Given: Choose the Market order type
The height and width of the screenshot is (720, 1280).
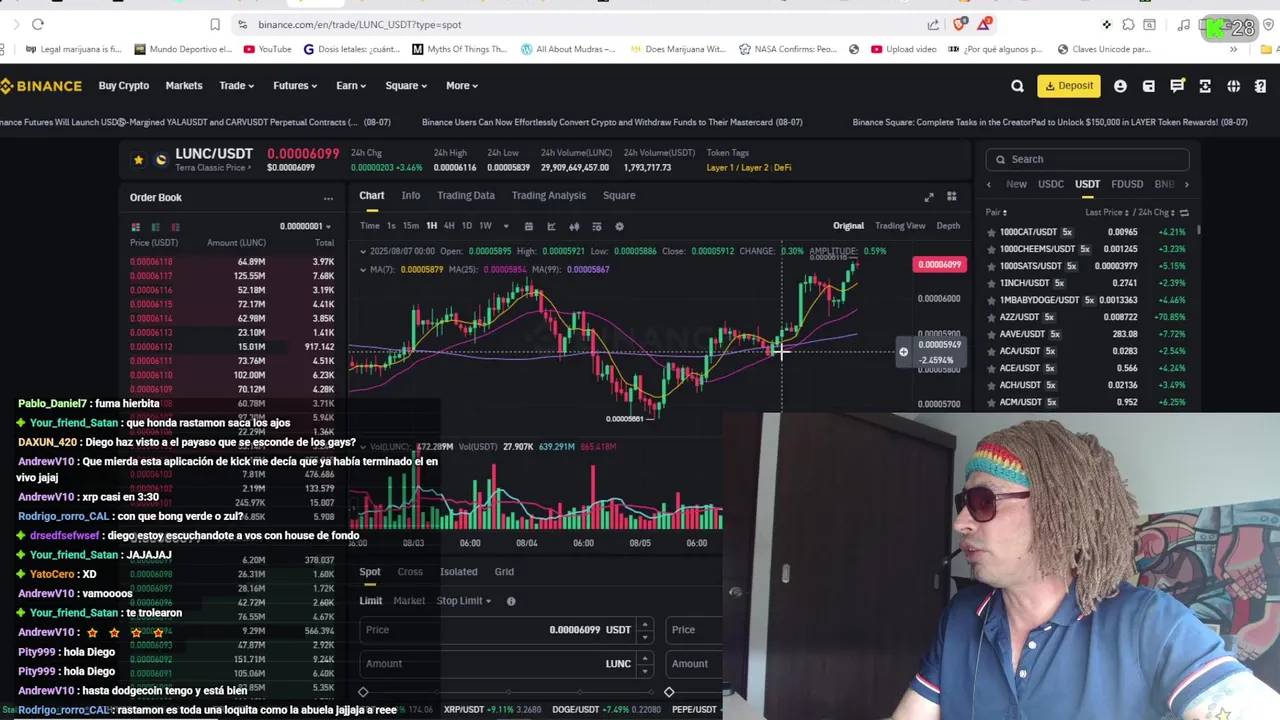Looking at the screenshot, I should [x=409, y=601].
